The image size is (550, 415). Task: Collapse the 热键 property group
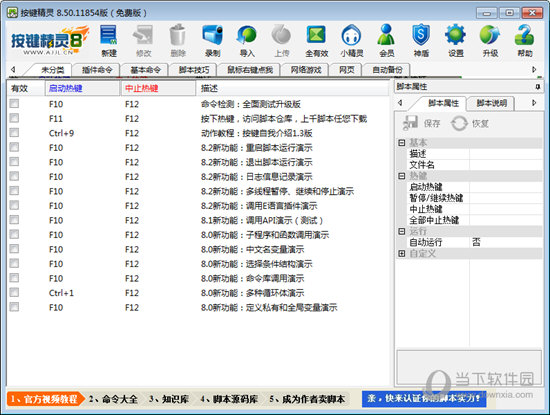402,176
